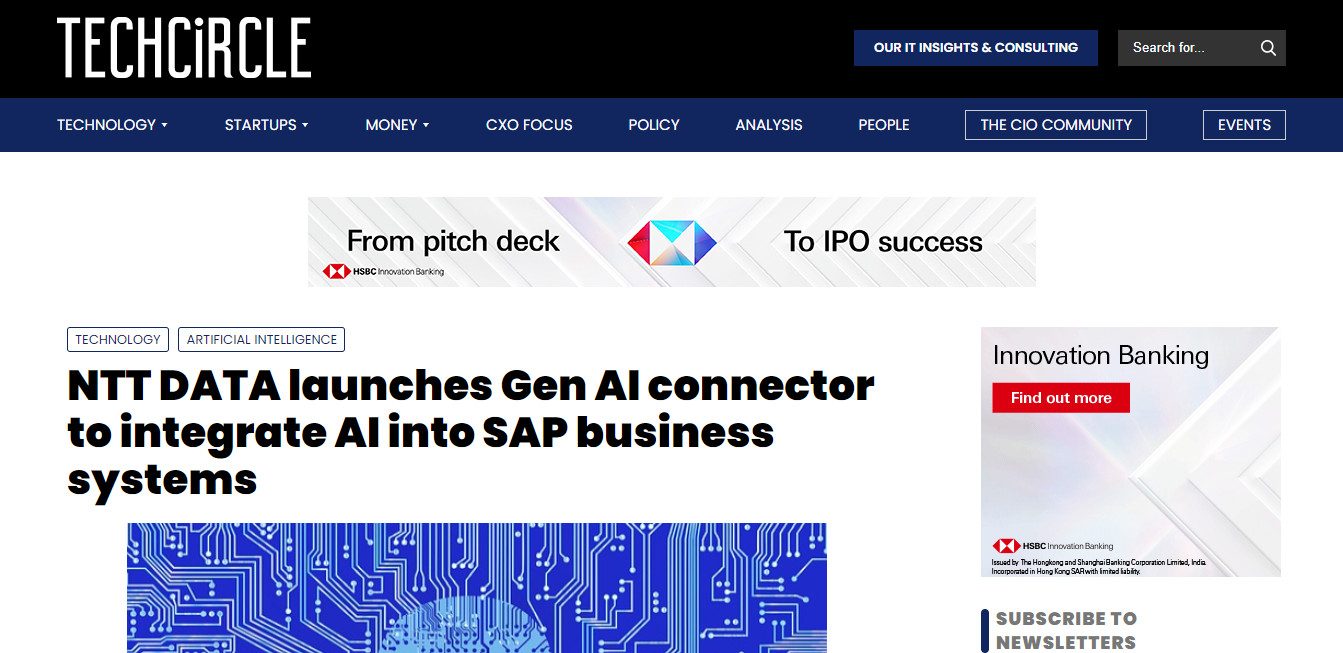Click the diamond graphic in the HSBC banner
This screenshot has height=653, width=1343.
(x=670, y=241)
